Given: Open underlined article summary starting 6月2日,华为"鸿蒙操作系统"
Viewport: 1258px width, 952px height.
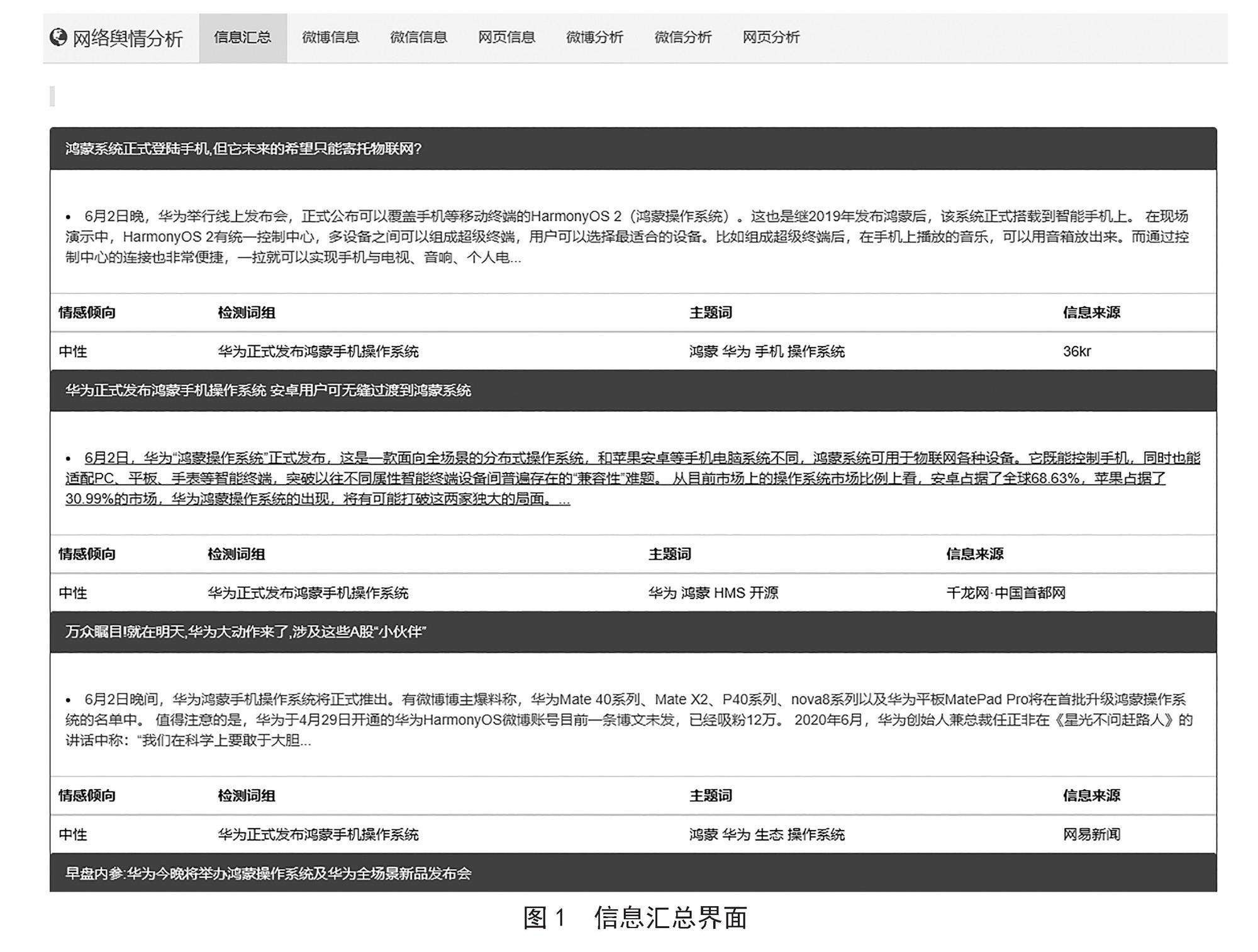Looking at the screenshot, I should (x=629, y=479).
